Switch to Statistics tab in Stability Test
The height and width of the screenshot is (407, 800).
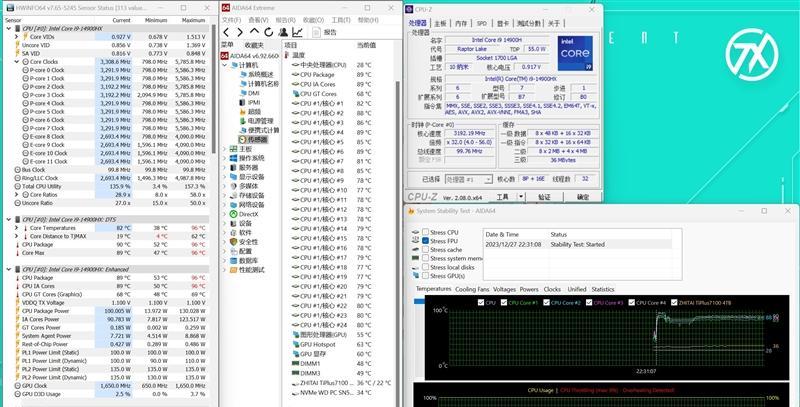click(603, 289)
